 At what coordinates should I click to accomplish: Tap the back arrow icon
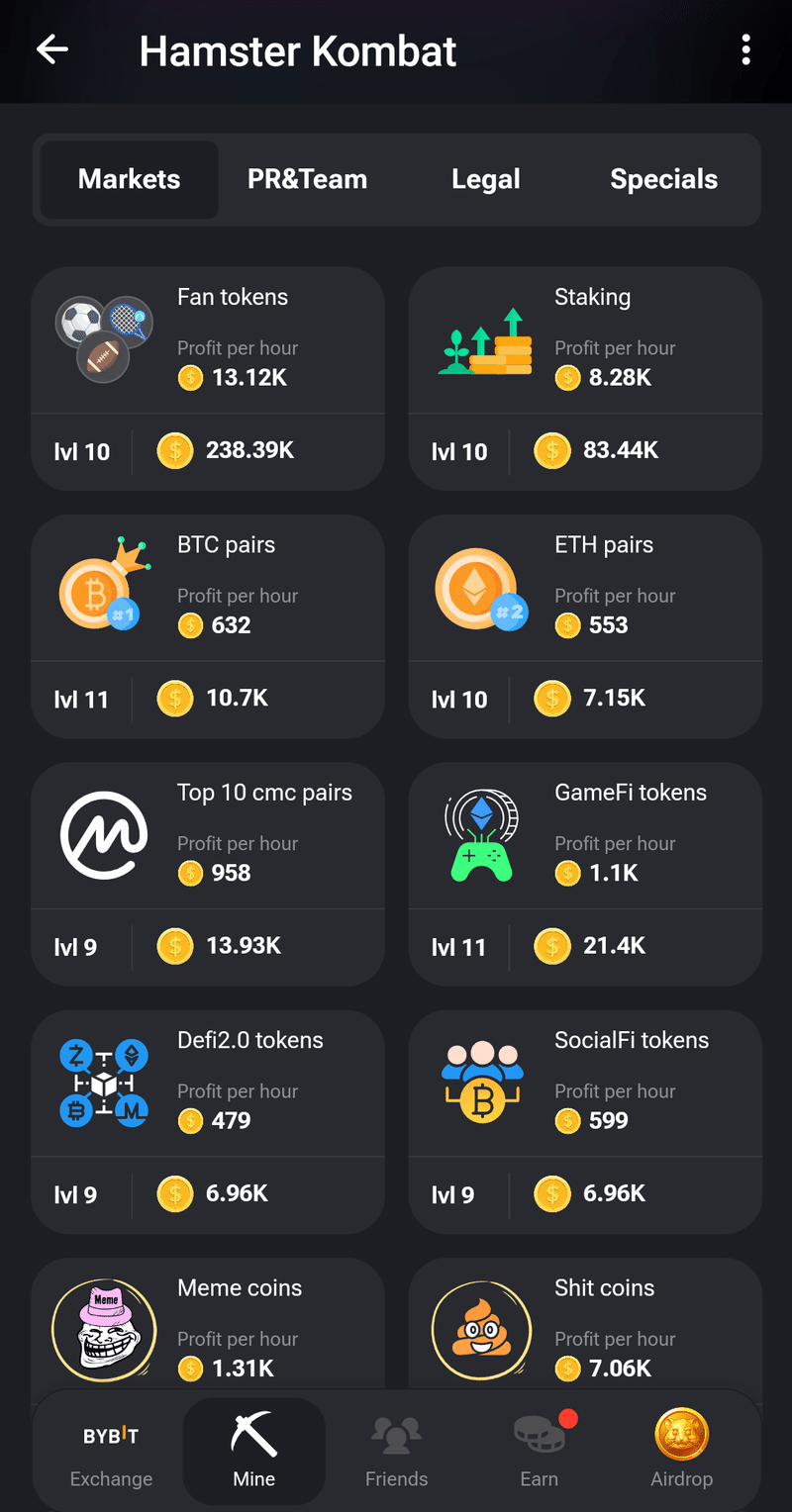pyautogui.click(x=52, y=49)
